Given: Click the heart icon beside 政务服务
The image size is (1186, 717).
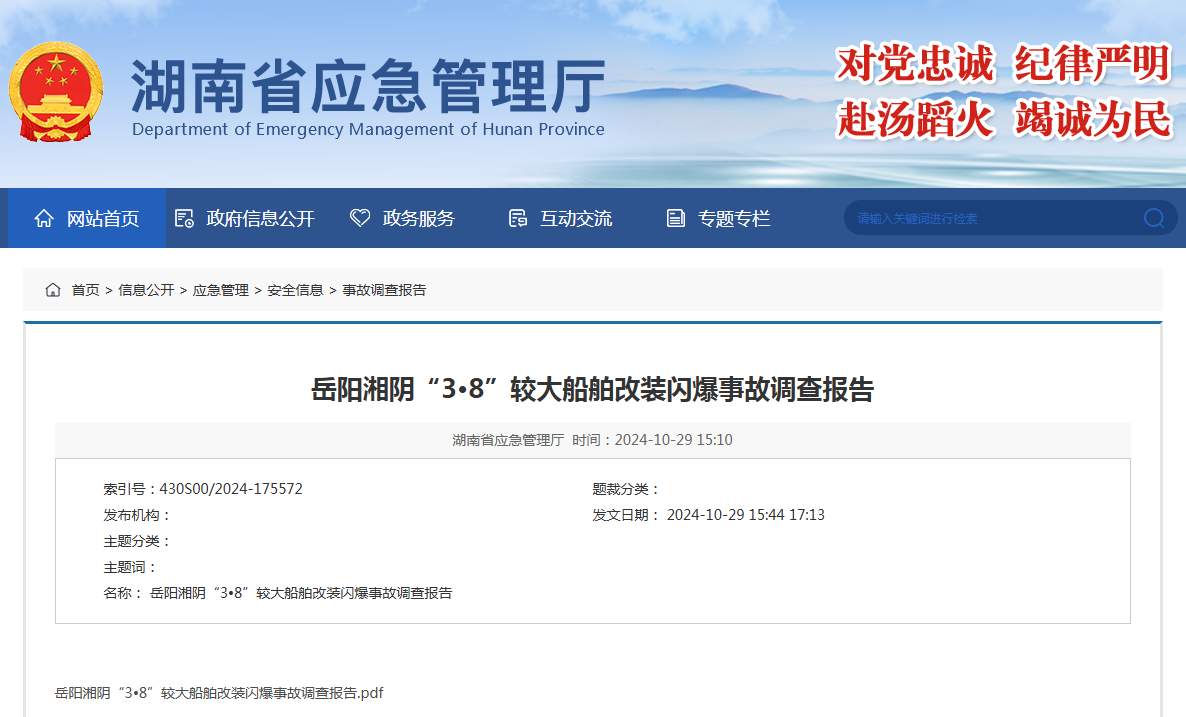Looking at the screenshot, I should [x=360, y=218].
